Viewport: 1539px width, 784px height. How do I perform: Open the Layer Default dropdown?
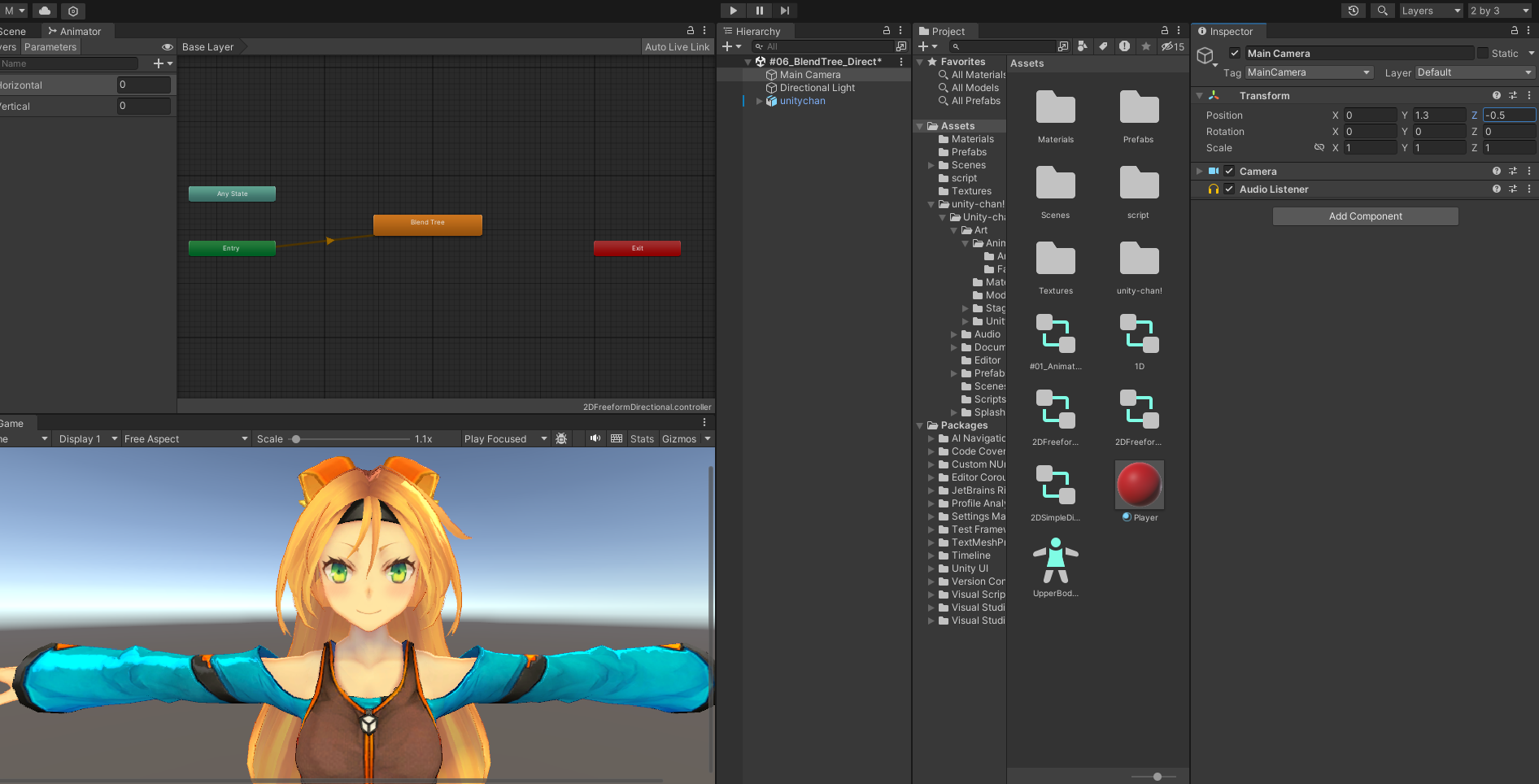(1475, 72)
